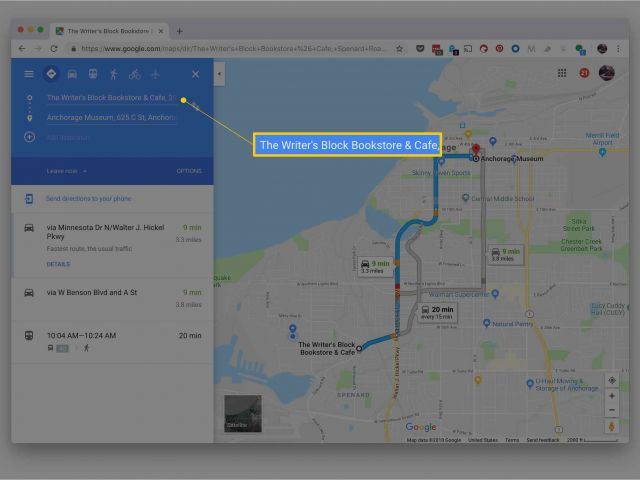Open a new browser tab

[x=180, y=31]
